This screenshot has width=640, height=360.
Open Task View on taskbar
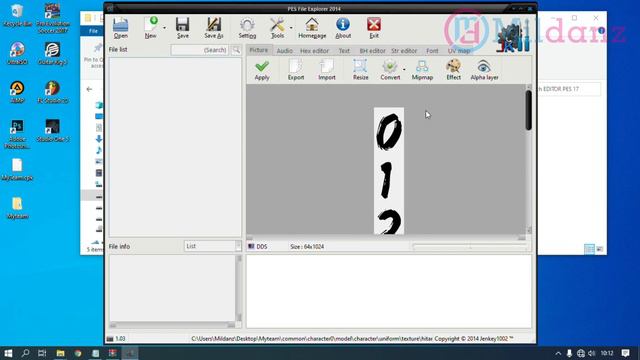[42, 353]
